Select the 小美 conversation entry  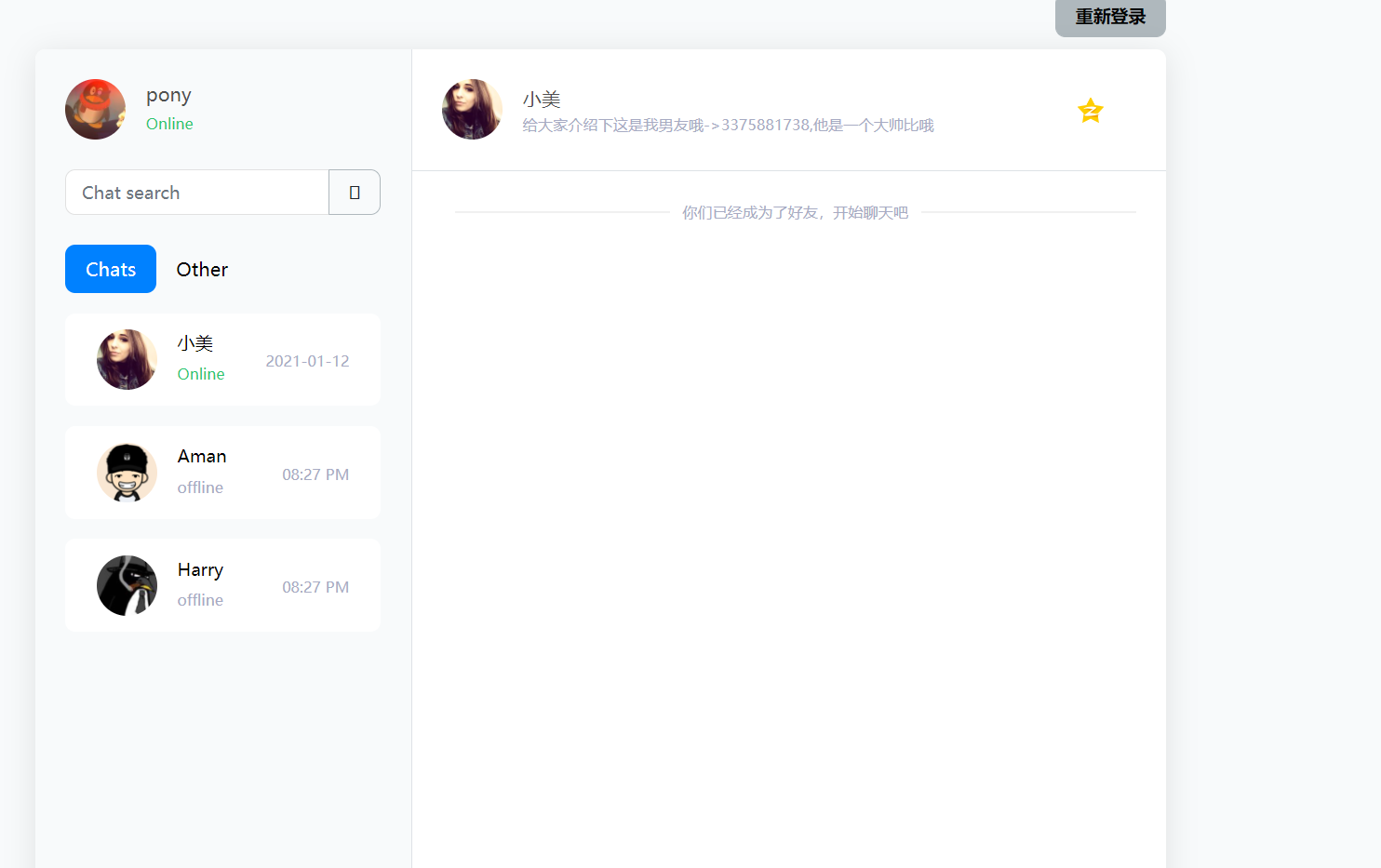pyautogui.click(x=222, y=359)
